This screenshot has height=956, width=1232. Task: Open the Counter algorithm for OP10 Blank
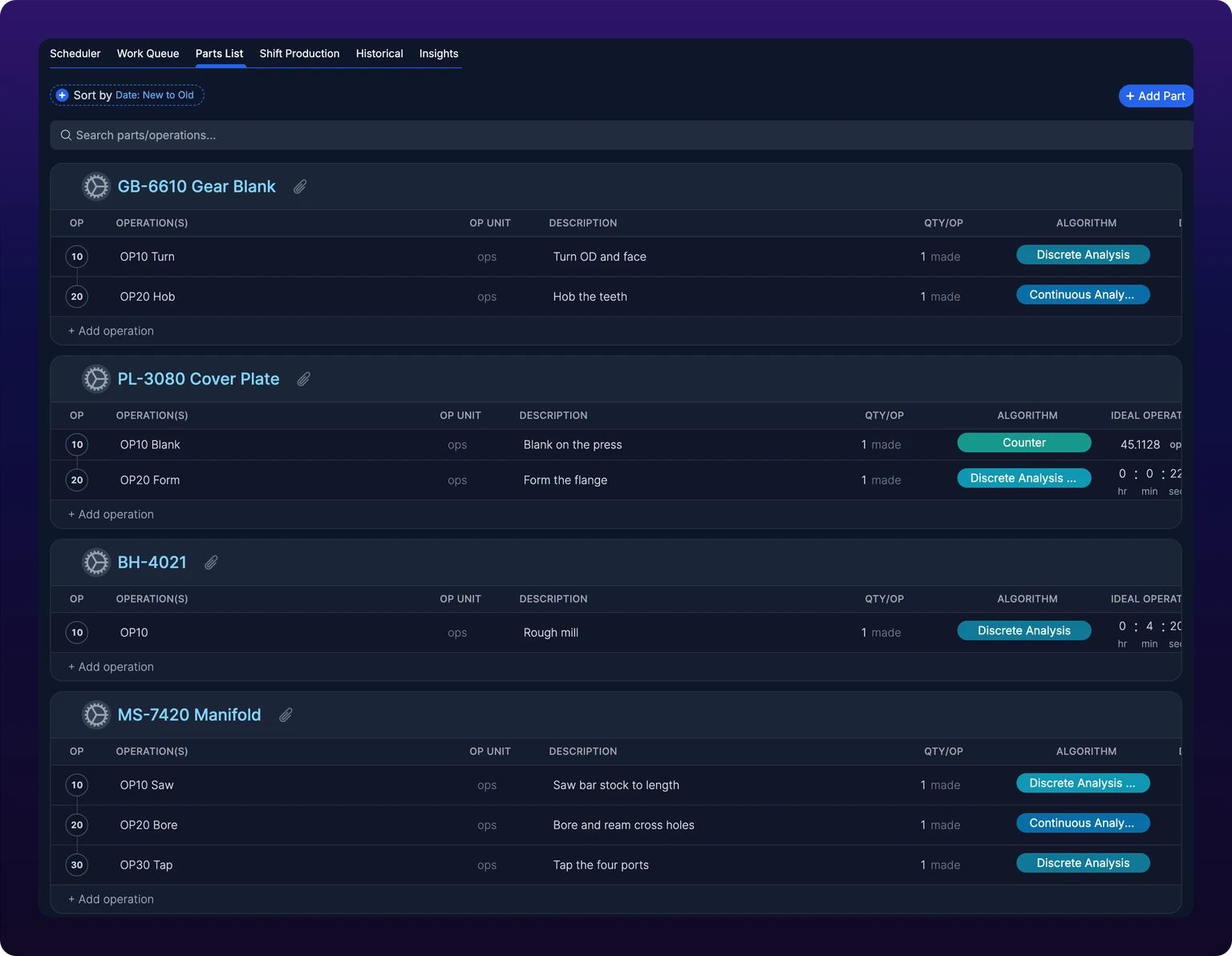click(x=1024, y=443)
